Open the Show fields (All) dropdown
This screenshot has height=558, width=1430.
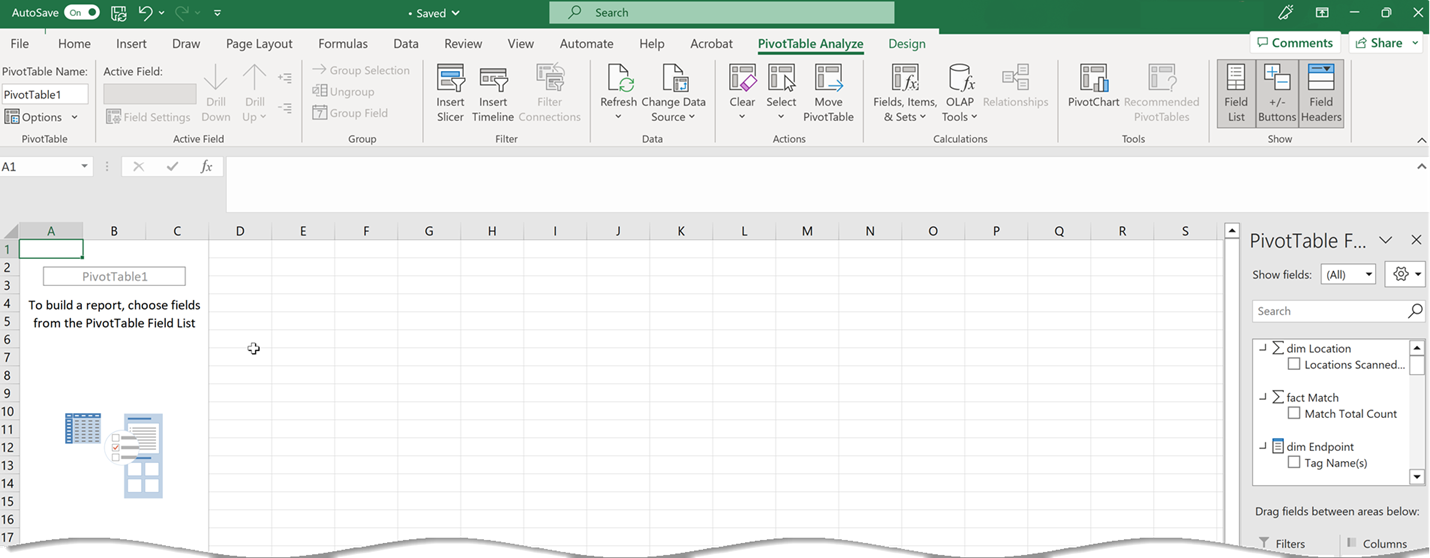tap(1348, 275)
